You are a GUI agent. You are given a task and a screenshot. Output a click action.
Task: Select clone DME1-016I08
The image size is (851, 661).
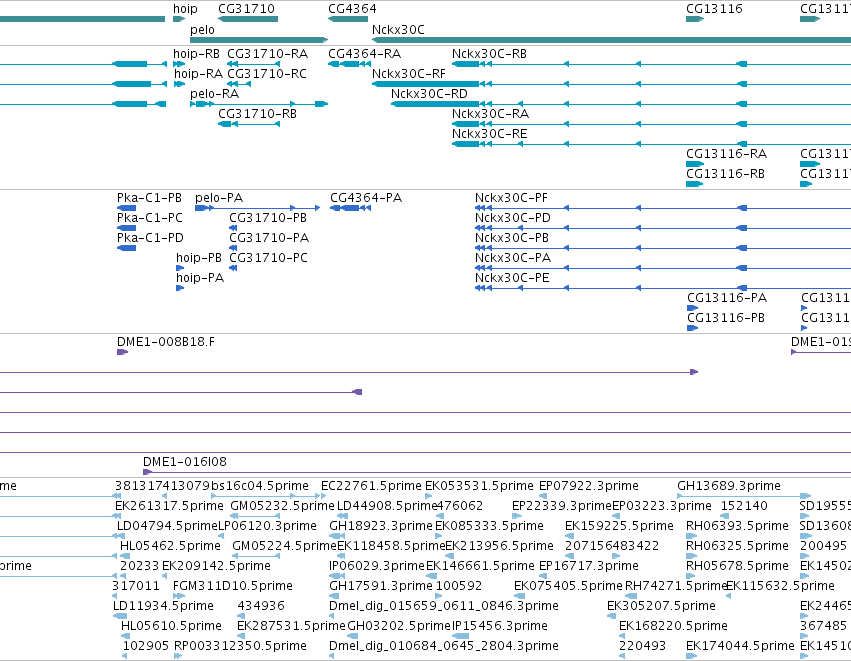(x=185, y=462)
